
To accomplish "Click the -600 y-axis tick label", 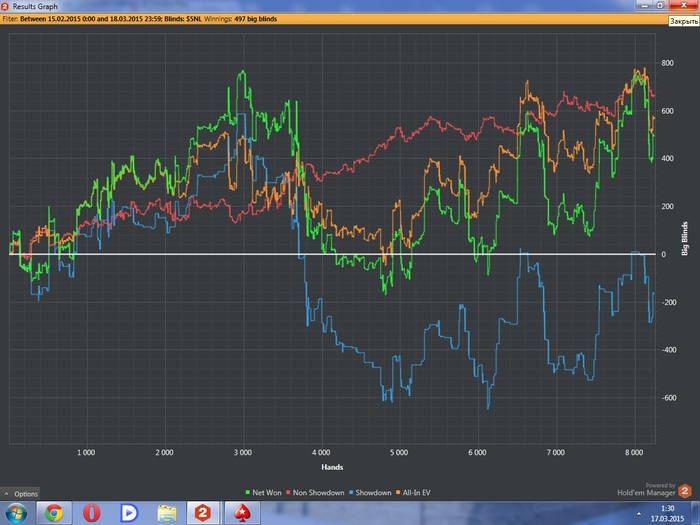I will coord(669,398).
